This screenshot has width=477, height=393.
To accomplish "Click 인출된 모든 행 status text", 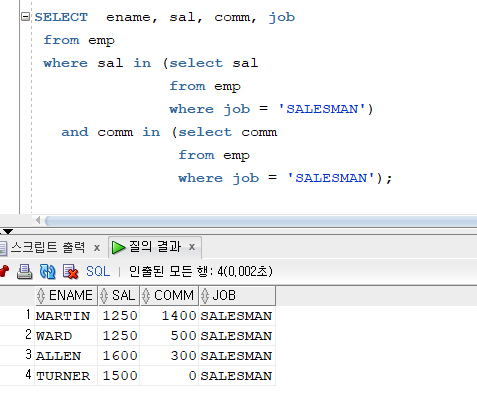I will coord(201,271).
